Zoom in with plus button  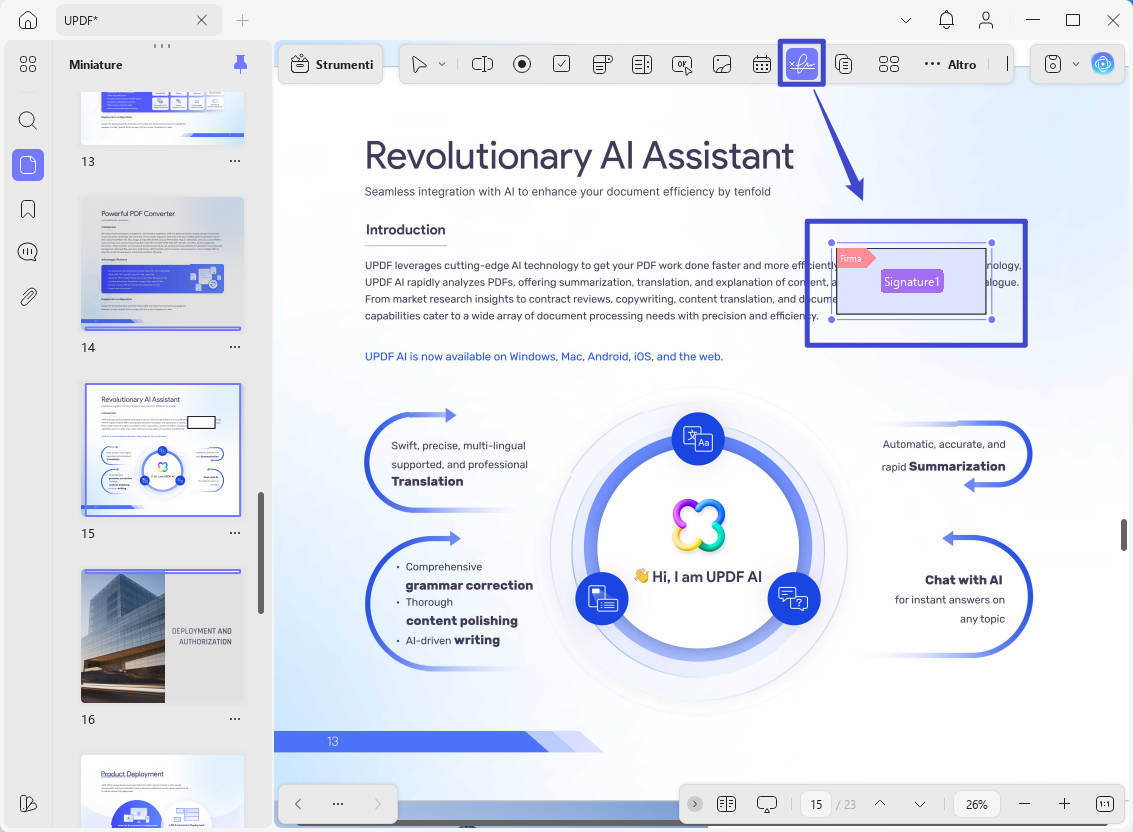1064,804
